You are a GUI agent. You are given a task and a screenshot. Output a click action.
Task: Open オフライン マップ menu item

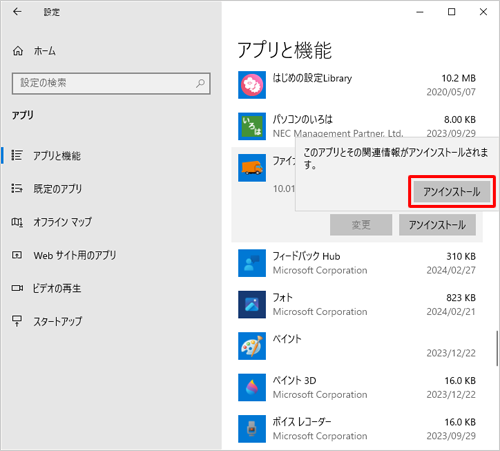[62, 222]
